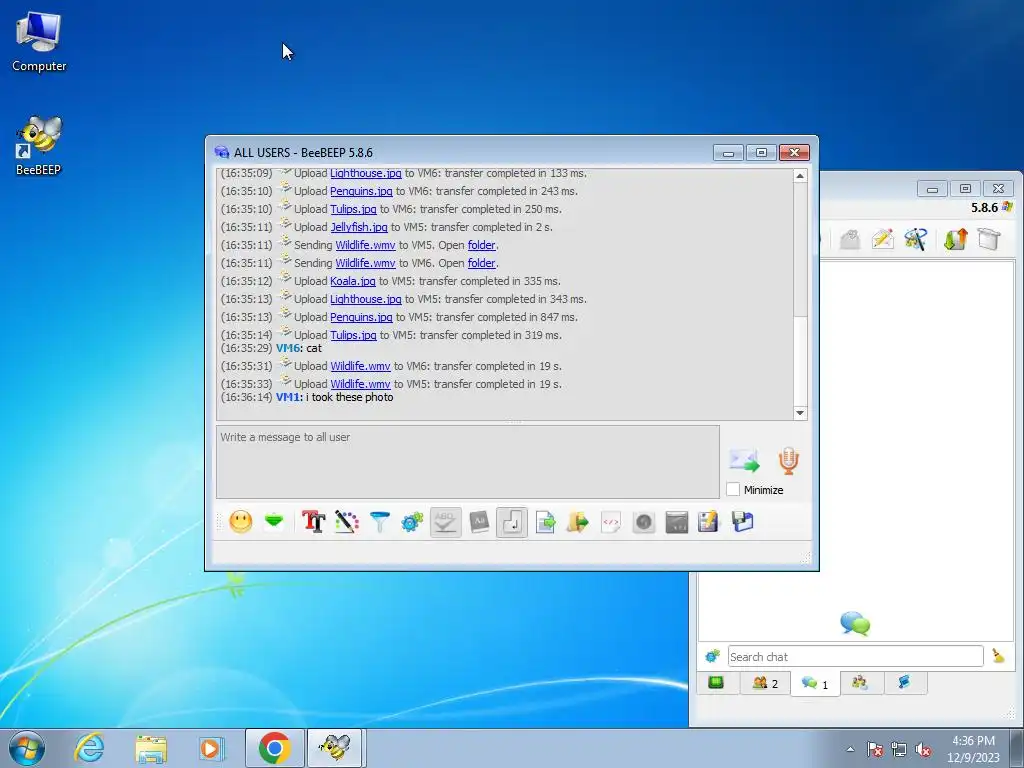
Task: Click into the Search chat field
Action: 856,656
